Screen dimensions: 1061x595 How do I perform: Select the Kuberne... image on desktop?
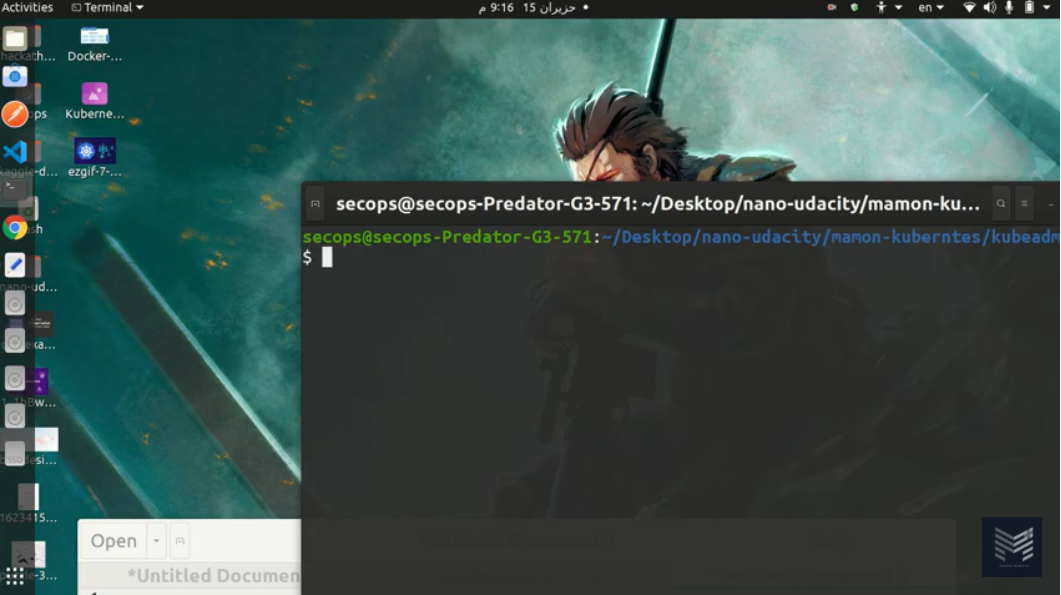(95, 102)
